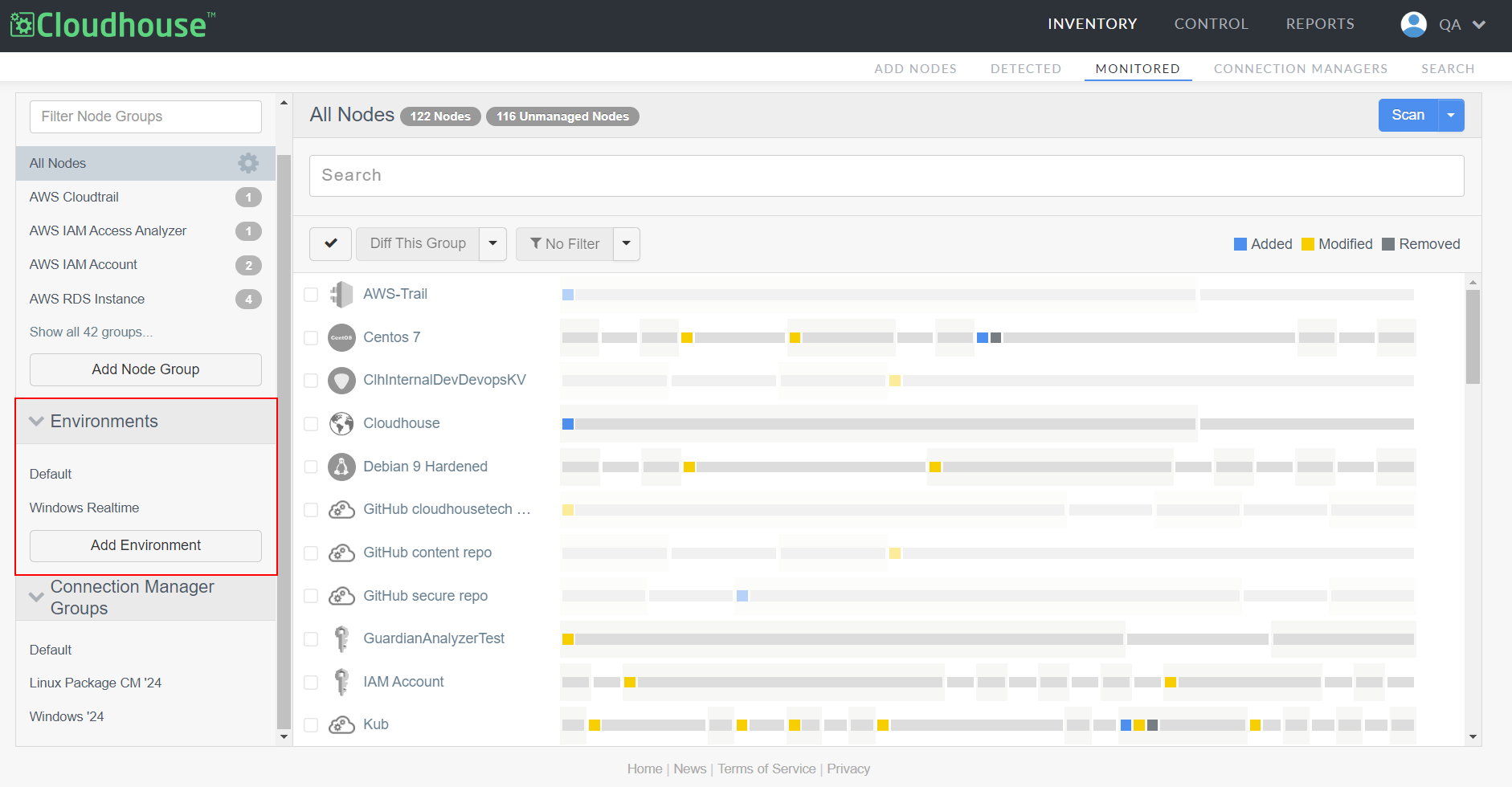Select the ClhInternalDevDevopsKV checkbox
This screenshot has height=787, width=1512.
pyautogui.click(x=311, y=381)
